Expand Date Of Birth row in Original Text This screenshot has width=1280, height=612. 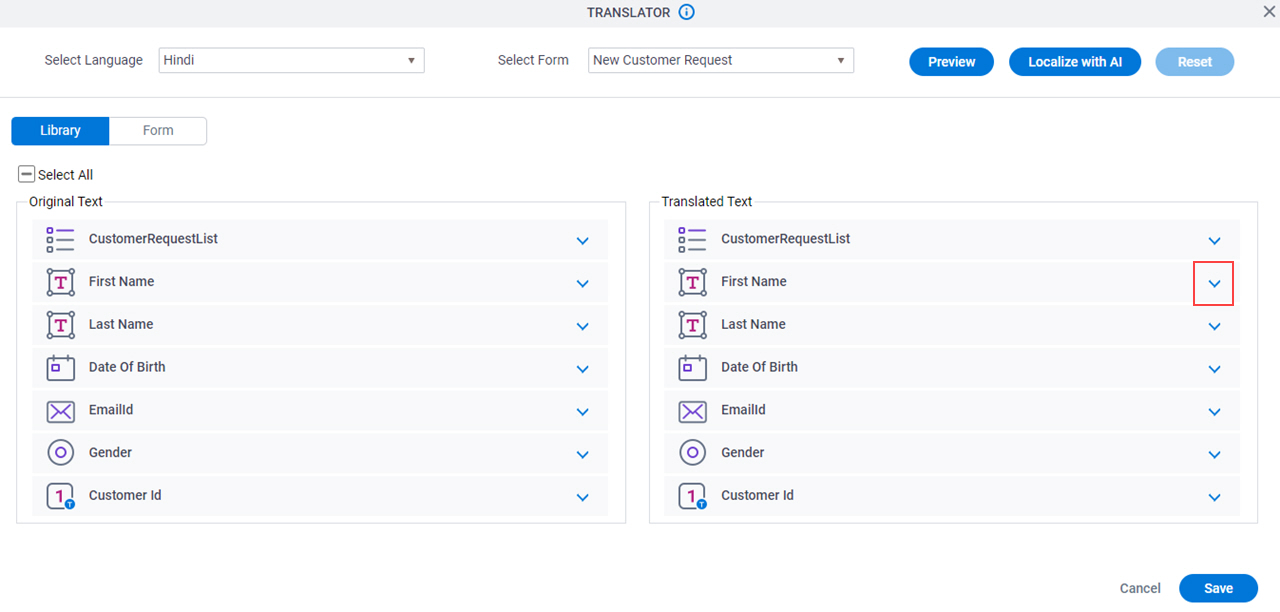(583, 369)
